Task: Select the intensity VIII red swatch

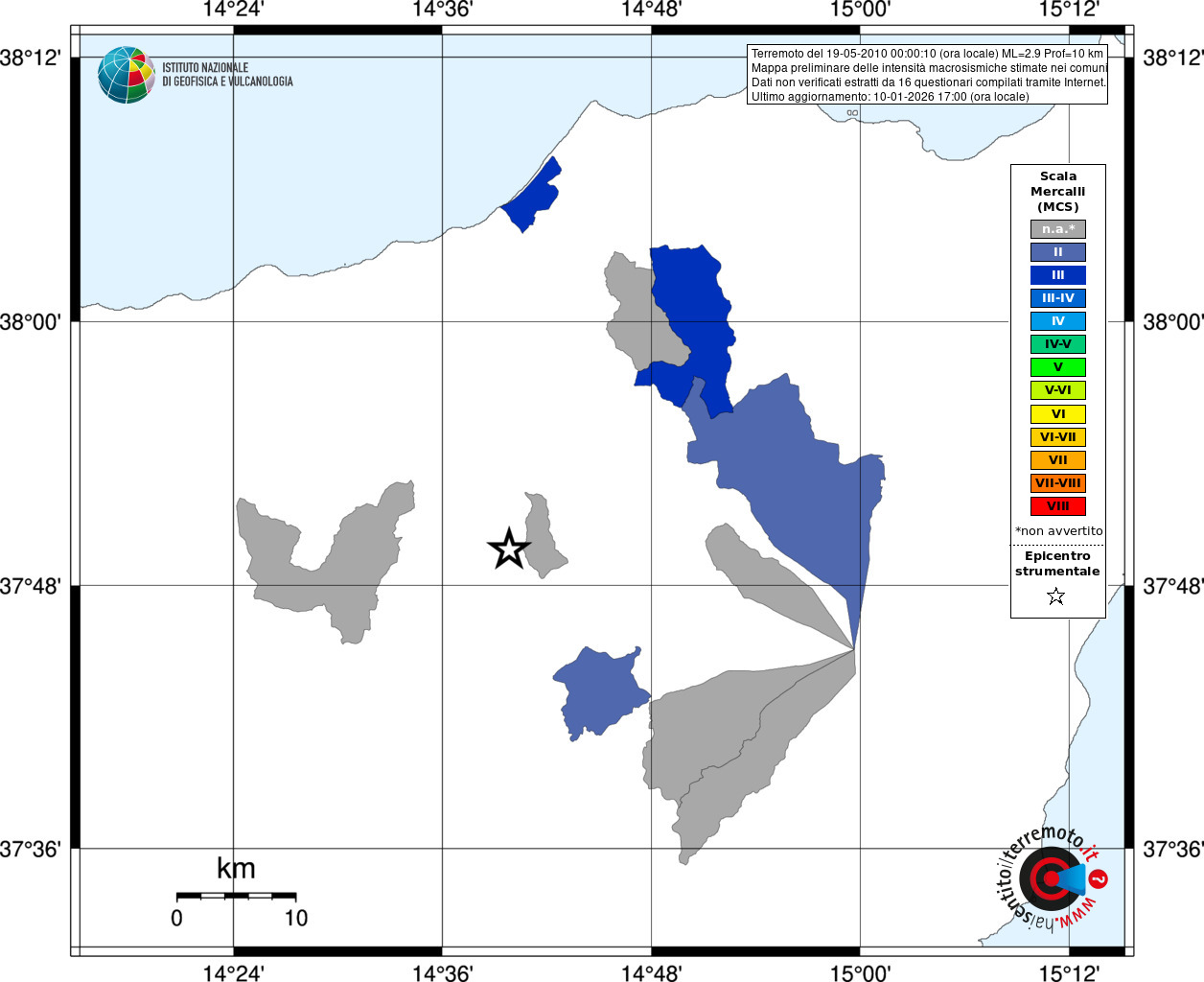Action: [1058, 506]
